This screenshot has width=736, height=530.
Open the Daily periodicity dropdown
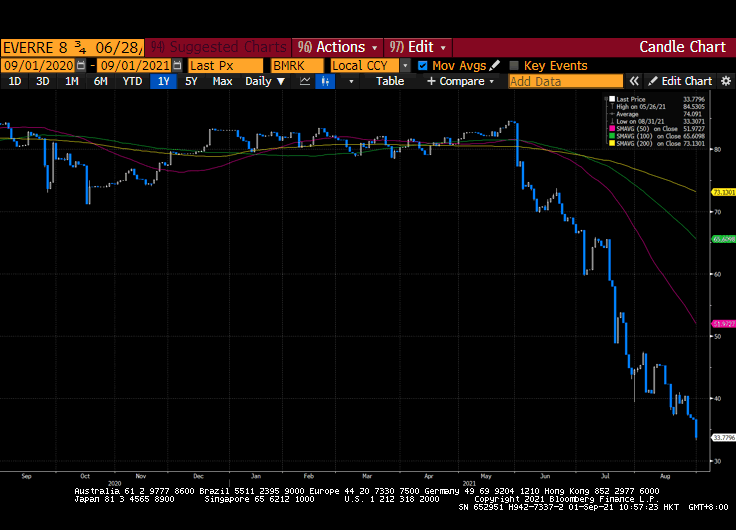(x=265, y=81)
